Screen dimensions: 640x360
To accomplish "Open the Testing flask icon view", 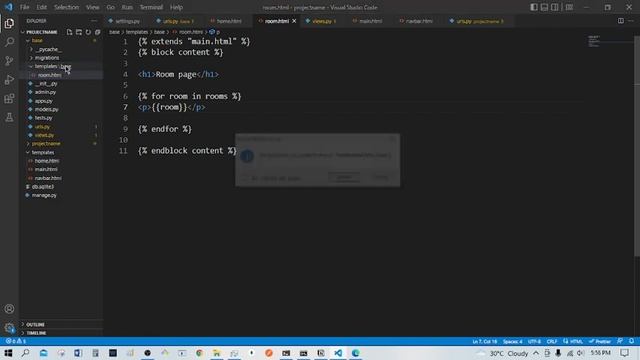I will tap(9, 117).
